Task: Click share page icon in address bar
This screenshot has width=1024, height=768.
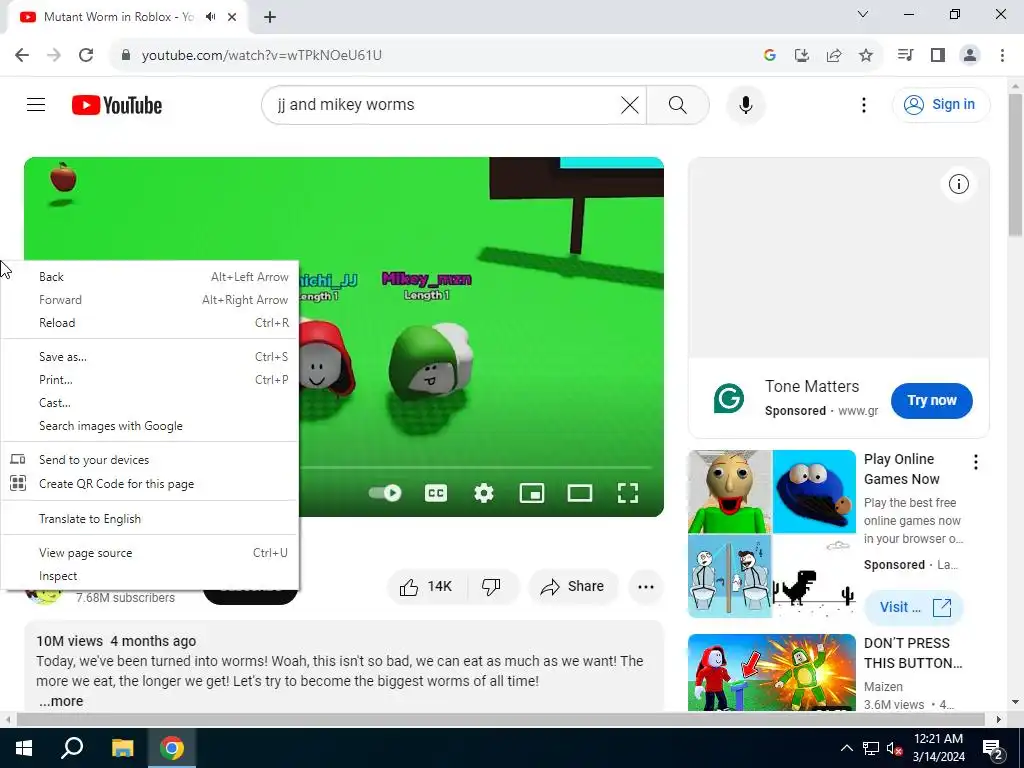Action: point(833,55)
